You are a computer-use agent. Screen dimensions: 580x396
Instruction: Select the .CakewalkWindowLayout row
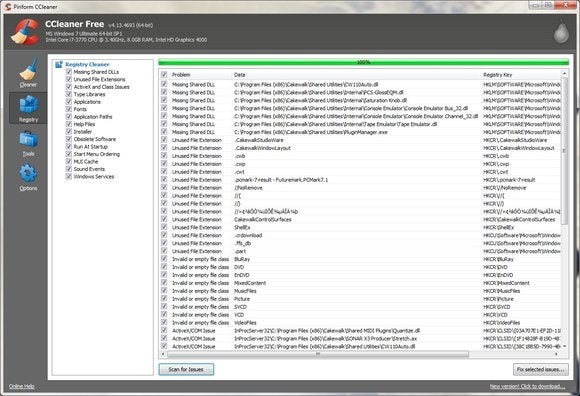pyautogui.click(x=360, y=148)
